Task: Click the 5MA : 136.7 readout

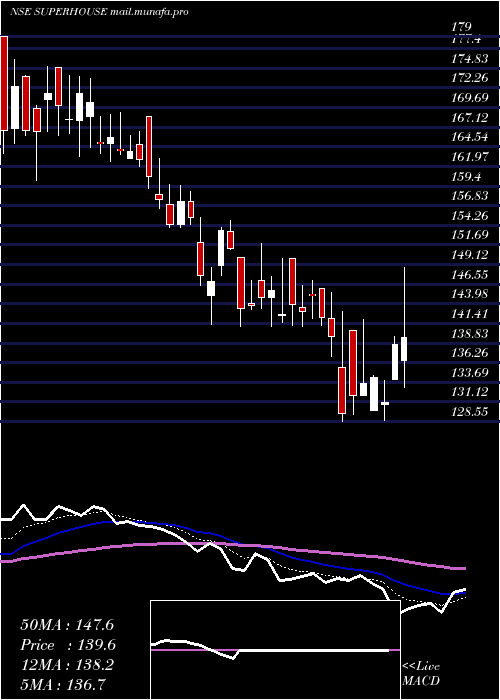Action: (65, 684)
